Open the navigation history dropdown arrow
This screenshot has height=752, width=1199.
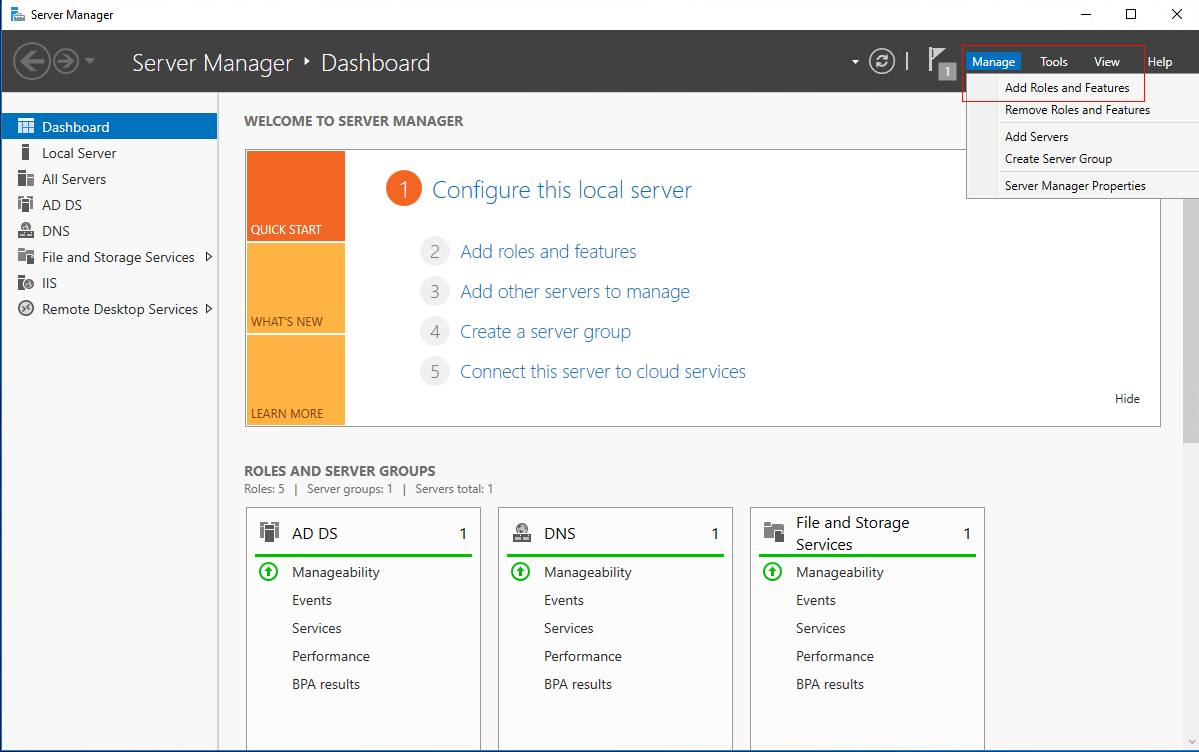(x=89, y=60)
